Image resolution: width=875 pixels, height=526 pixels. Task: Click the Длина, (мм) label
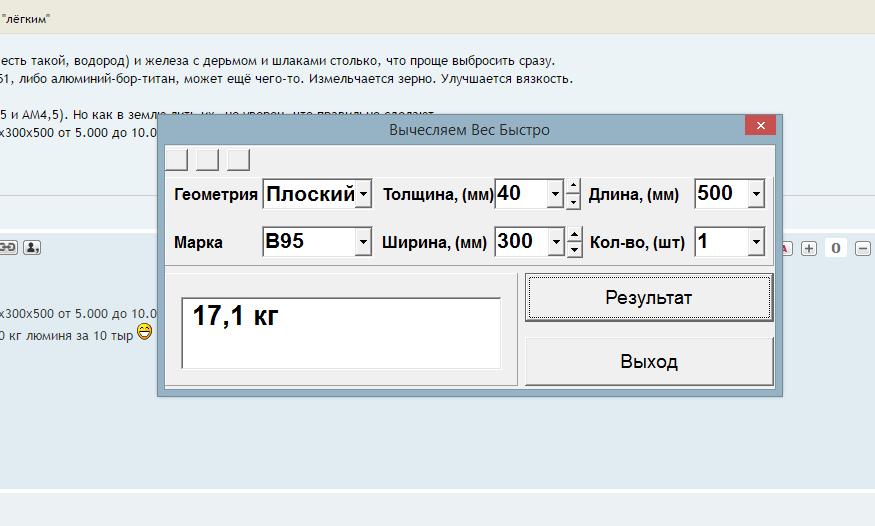[634, 195]
